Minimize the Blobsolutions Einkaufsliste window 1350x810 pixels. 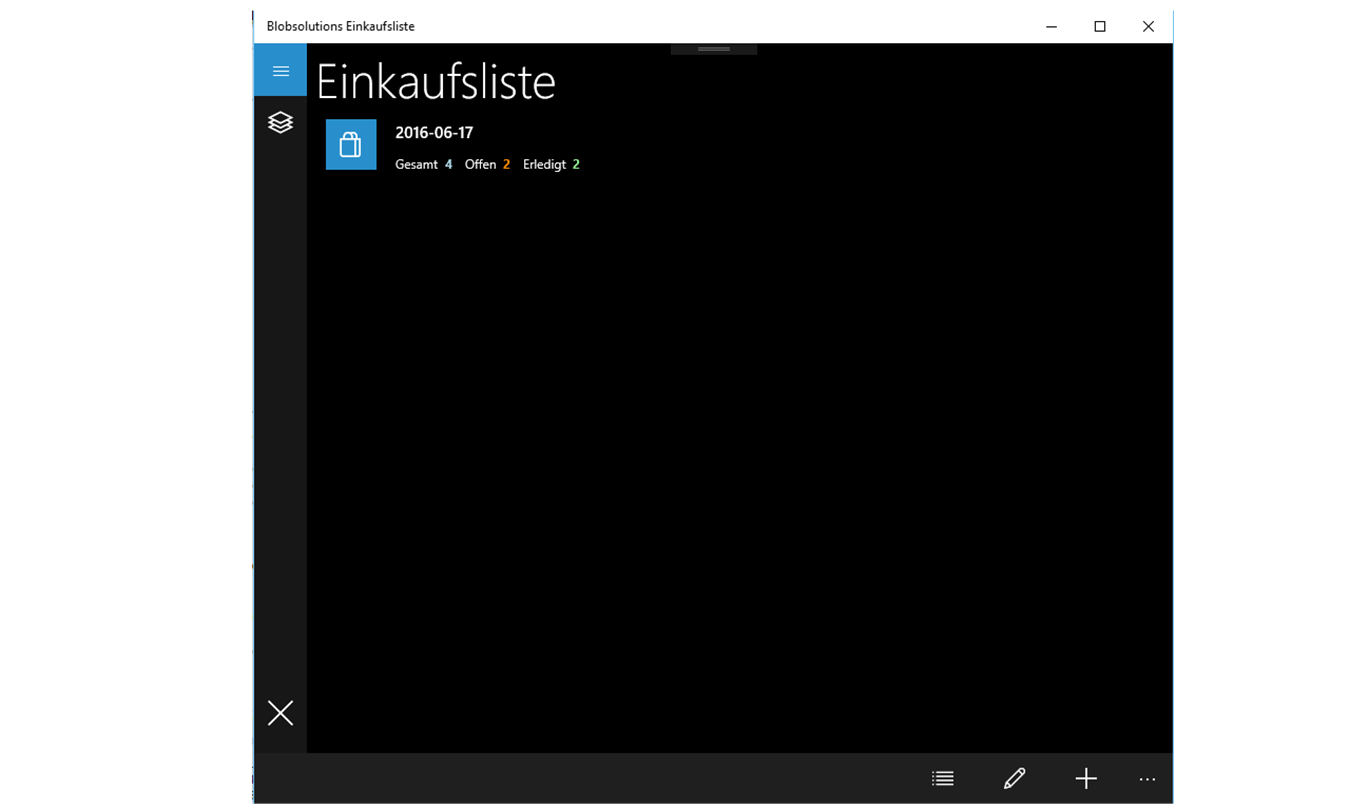coord(1051,27)
